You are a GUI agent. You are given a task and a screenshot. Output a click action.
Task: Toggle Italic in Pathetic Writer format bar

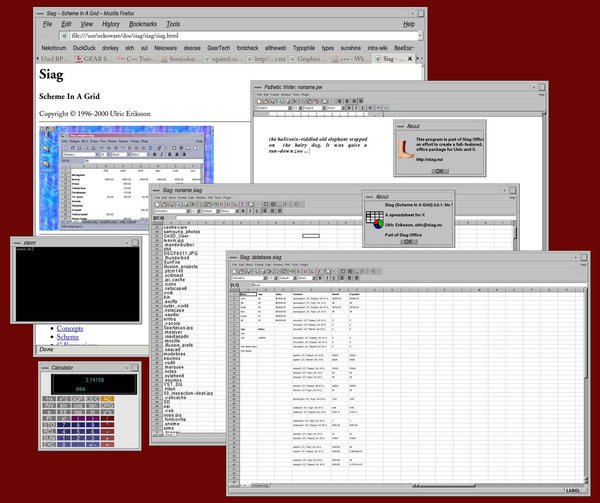tap(356, 108)
